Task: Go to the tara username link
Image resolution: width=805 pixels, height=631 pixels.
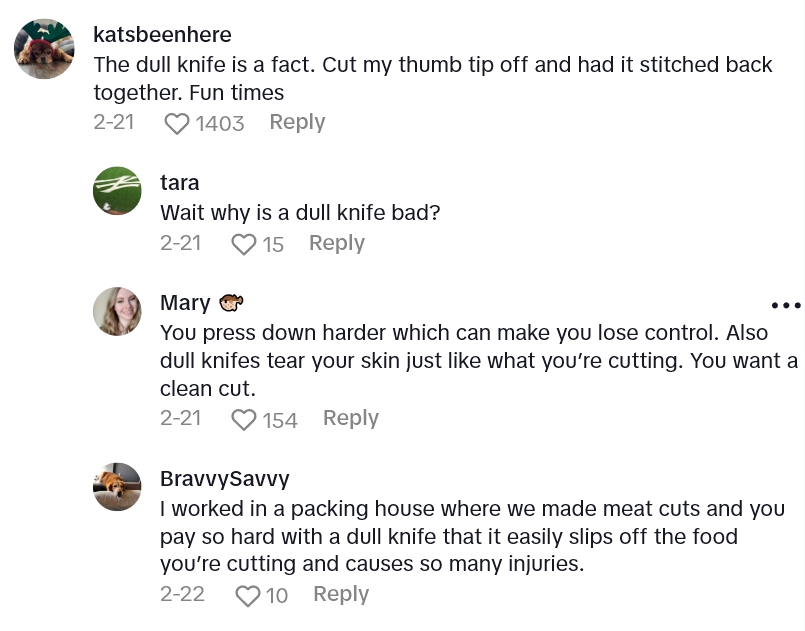Action: 180,183
